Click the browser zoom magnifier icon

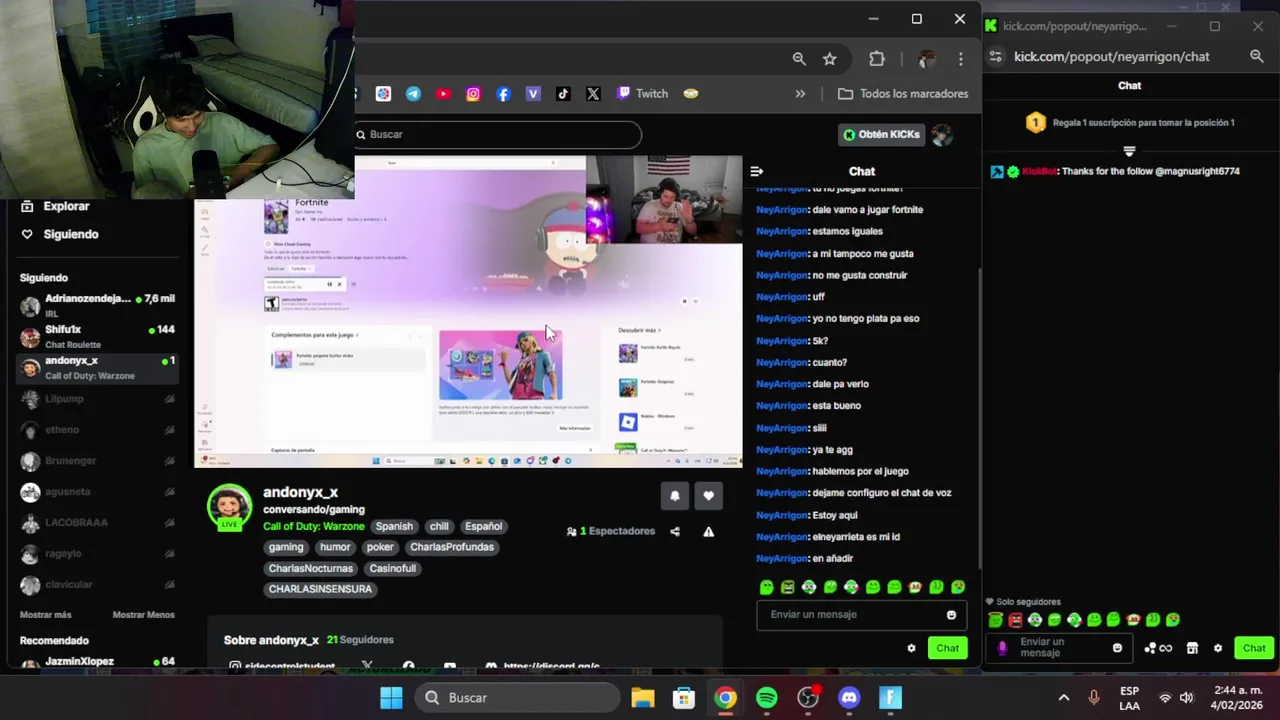click(x=799, y=59)
